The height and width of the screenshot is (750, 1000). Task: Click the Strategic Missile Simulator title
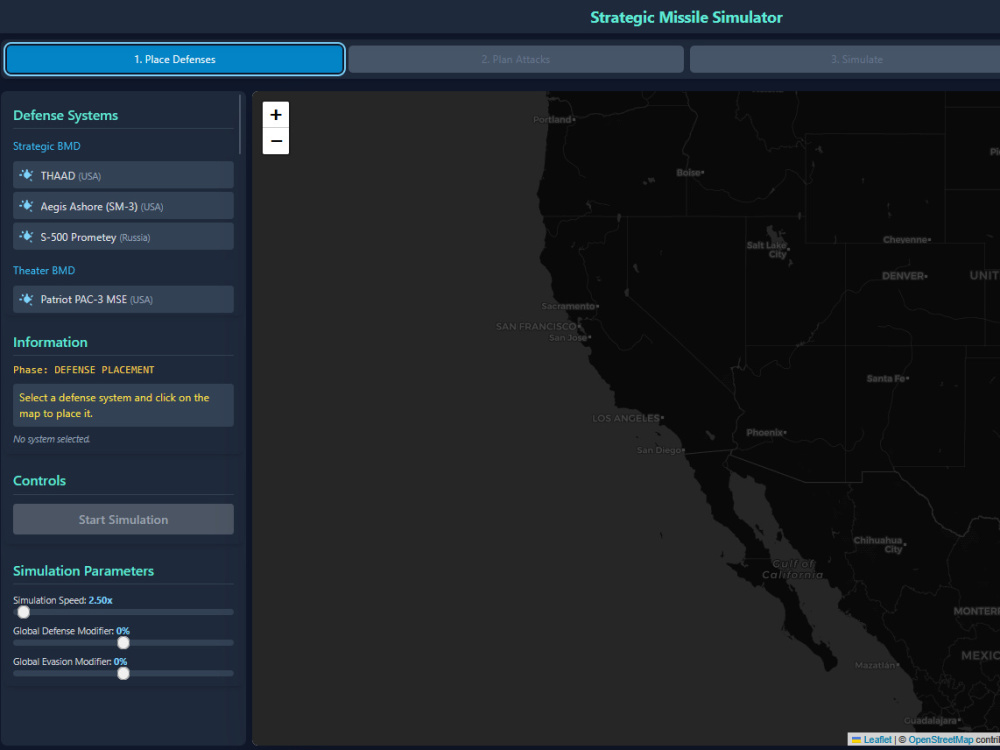(x=686, y=17)
